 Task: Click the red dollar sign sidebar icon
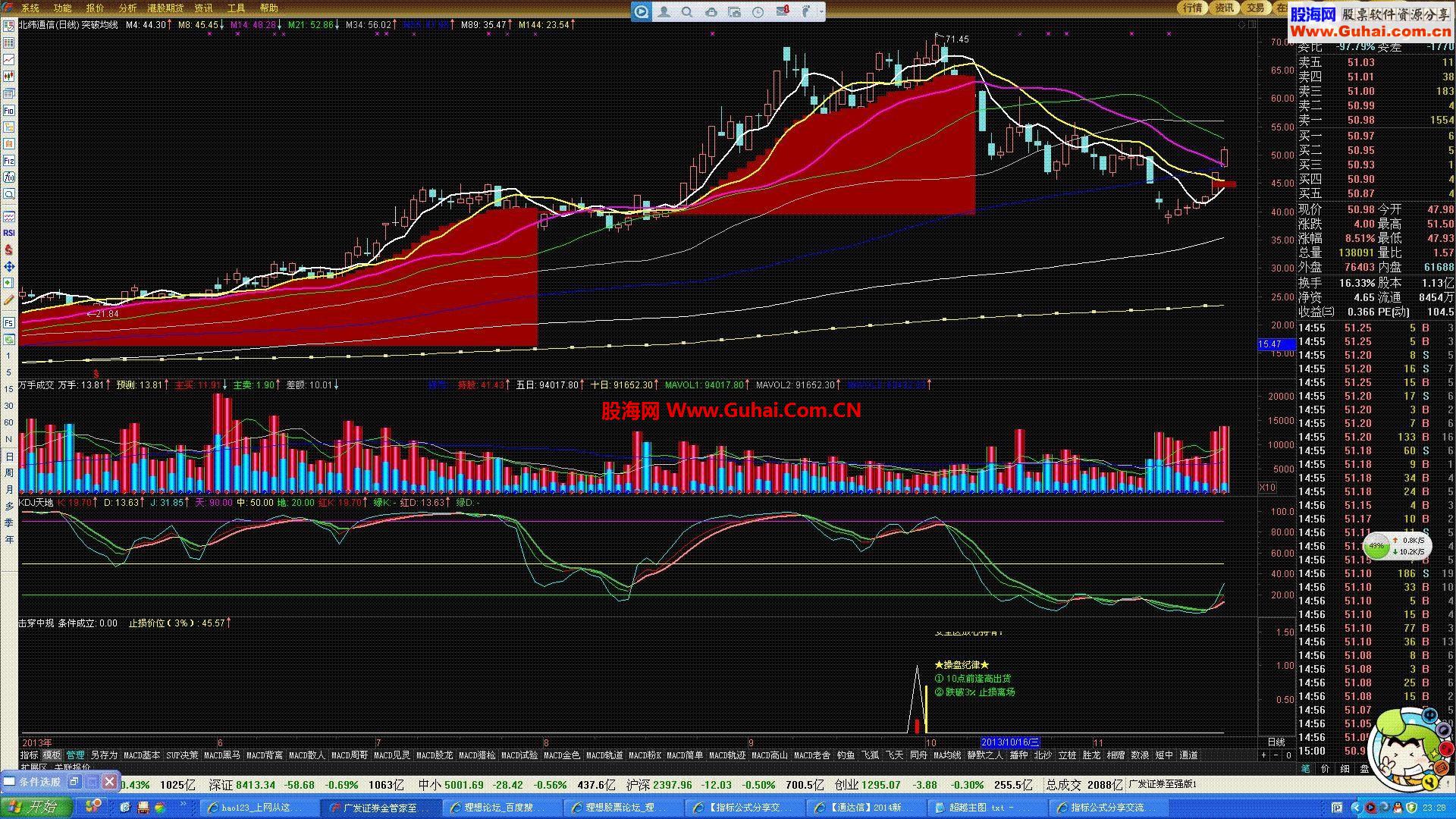9,249
